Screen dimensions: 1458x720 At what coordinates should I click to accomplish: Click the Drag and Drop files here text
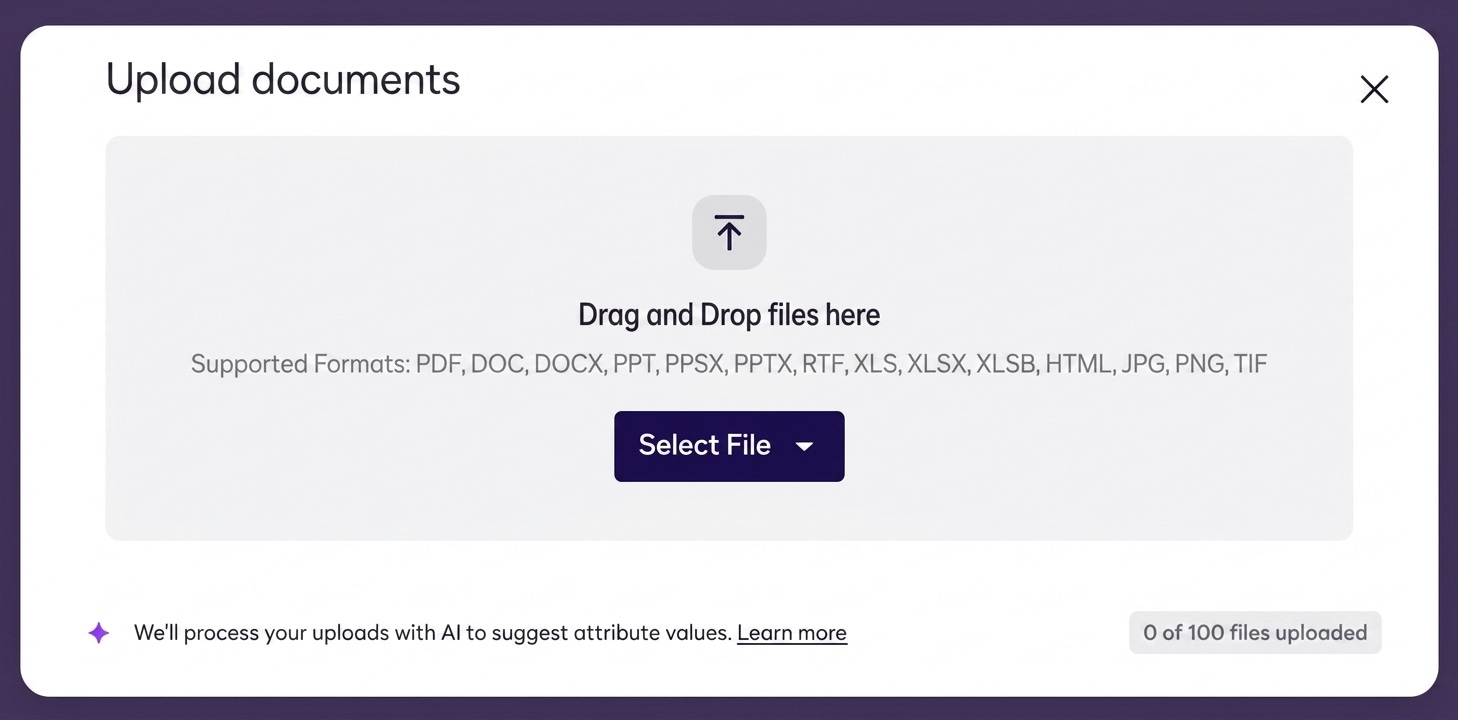[729, 315]
